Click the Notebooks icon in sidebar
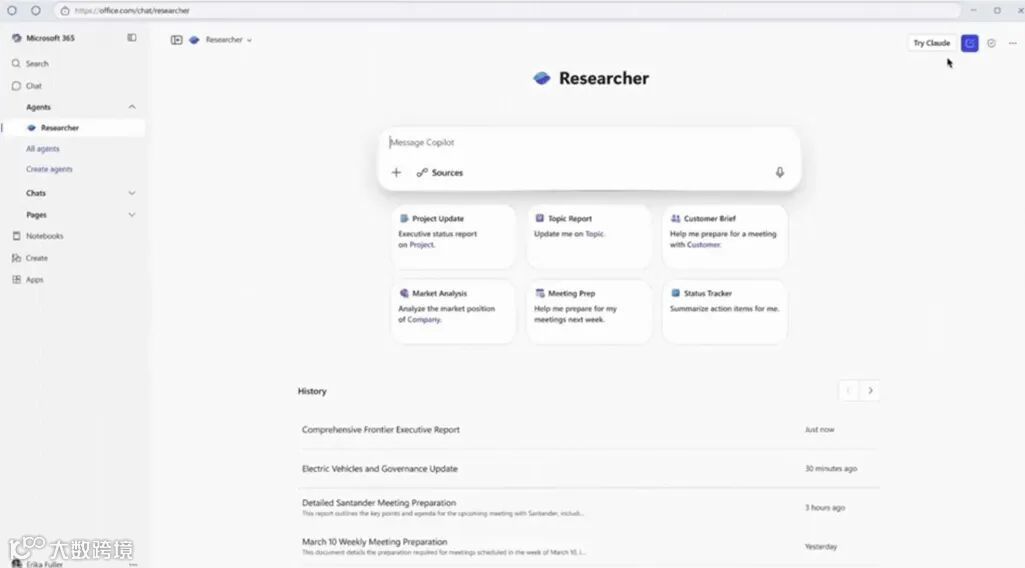 (16, 236)
